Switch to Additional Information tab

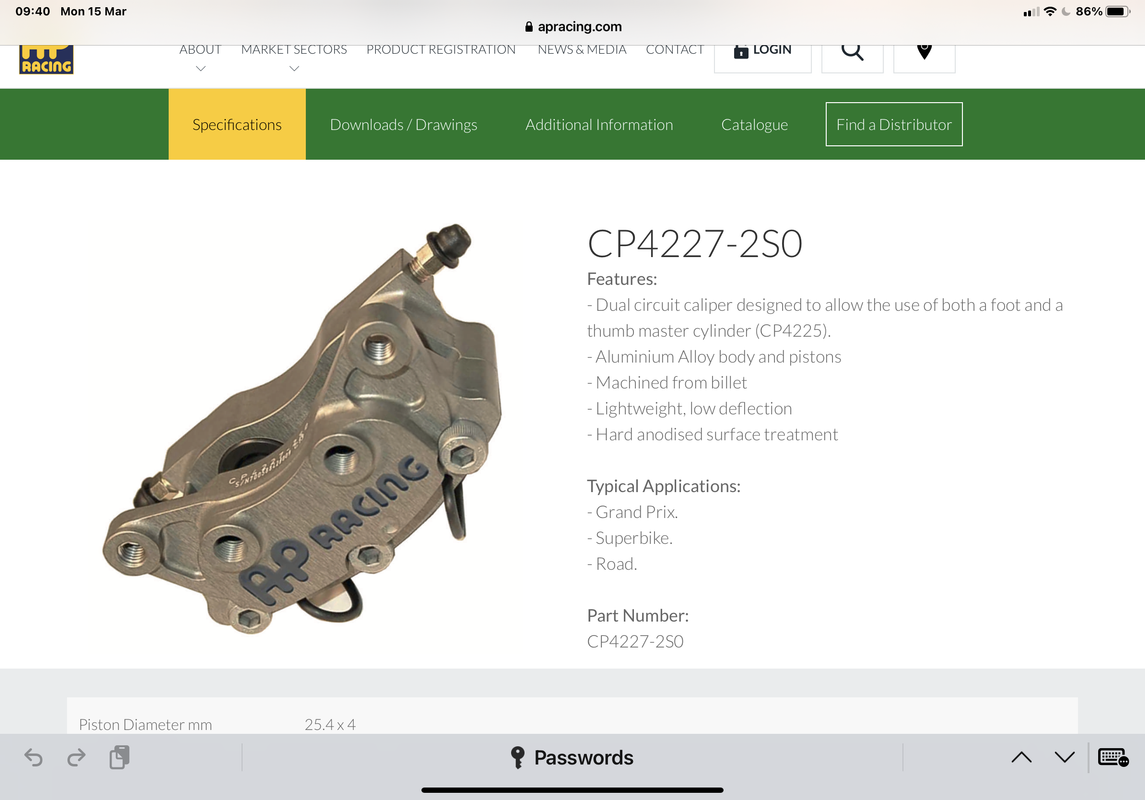point(600,125)
